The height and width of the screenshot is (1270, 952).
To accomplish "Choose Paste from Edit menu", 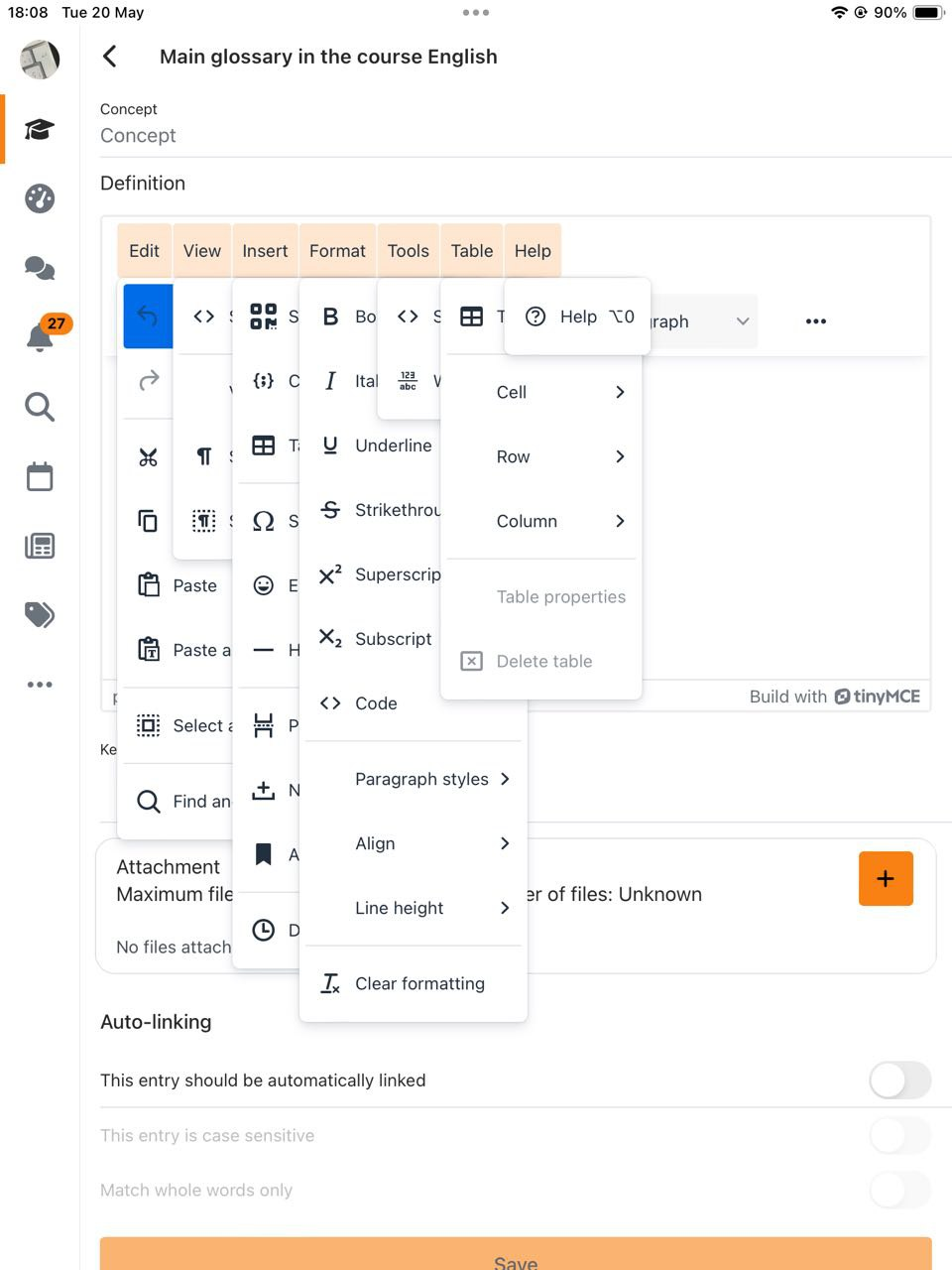I will click(x=178, y=585).
